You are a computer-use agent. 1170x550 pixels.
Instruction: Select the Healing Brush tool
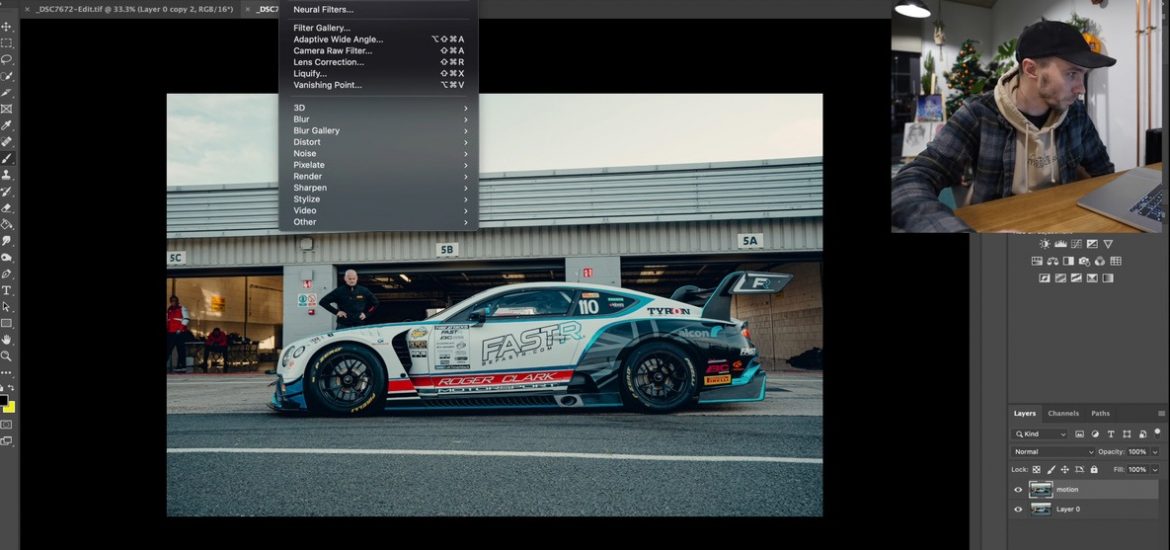[x=6, y=142]
